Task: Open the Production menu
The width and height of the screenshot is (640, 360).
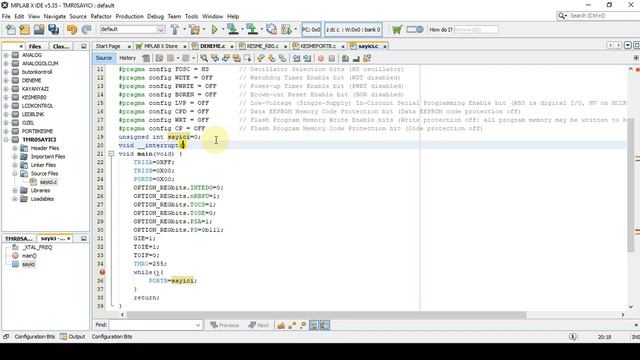Action: [129, 16]
